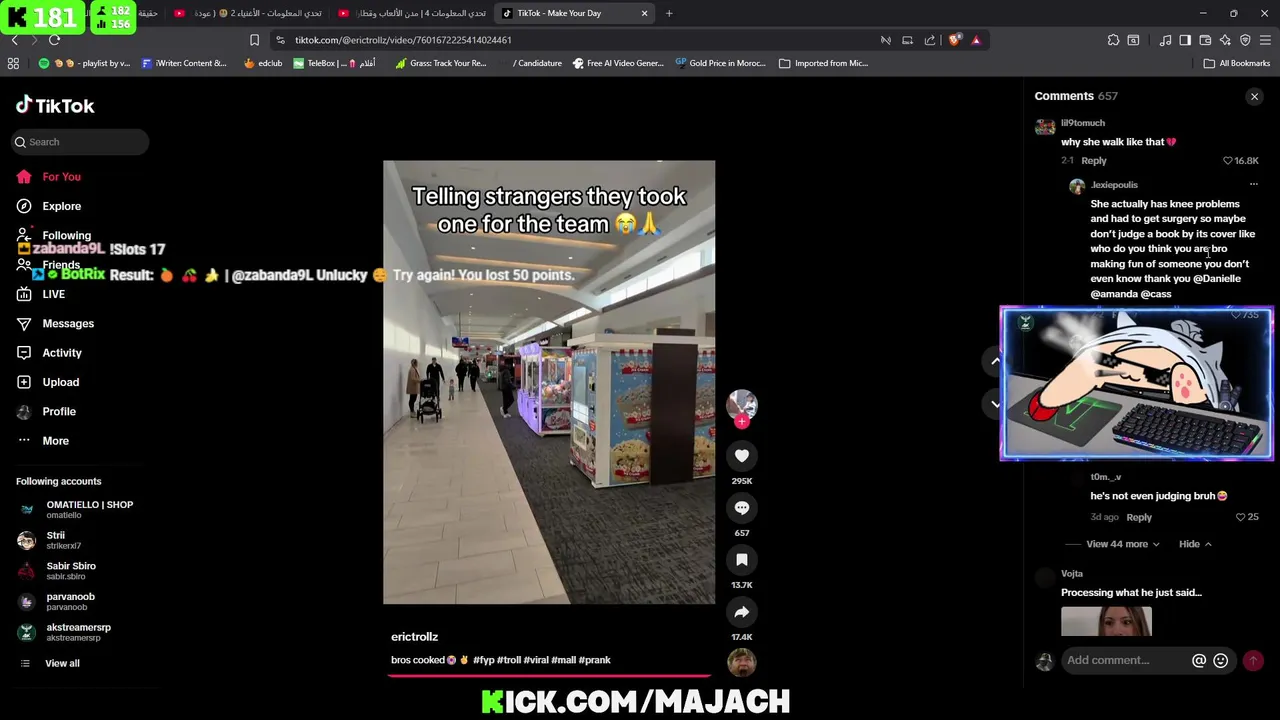The height and width of the screenshot is (720, 1280).
Task: Focus the Add comment input
Action: [x=1125, y=660]
